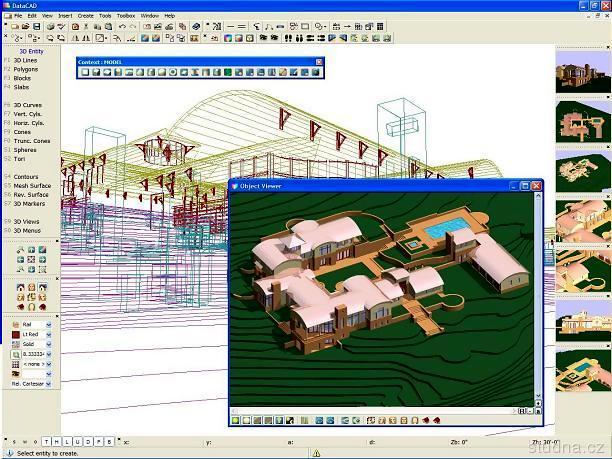This screenshot has height=459, width=612.
Task: Expand the Solid linetype dropdown
Action: point(48,345)
